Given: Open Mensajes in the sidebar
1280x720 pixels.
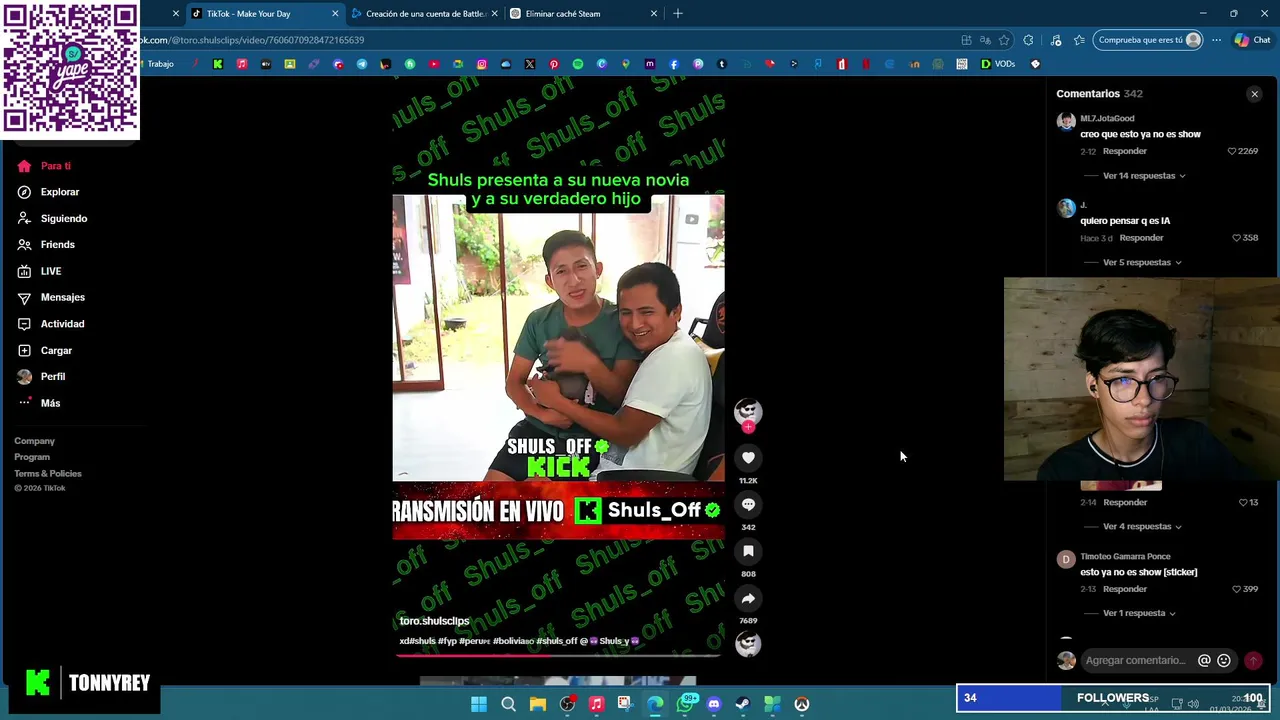Looking at the screenshot, I should click(x=51, y=297).
